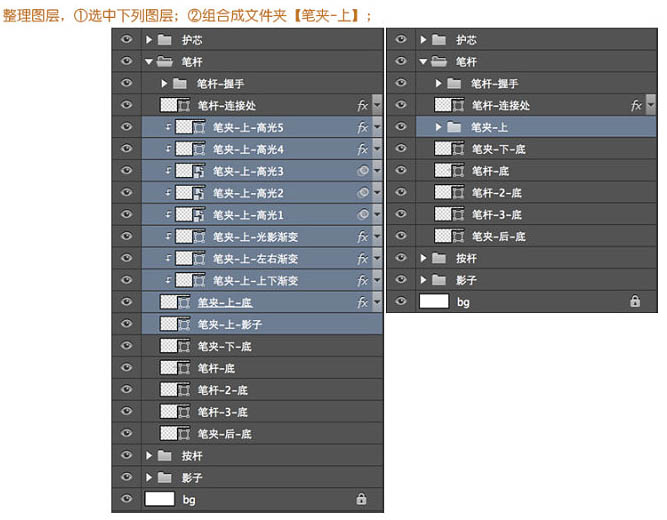Expand 笔杆-握手 group in left panel
The image size is (667, 520).
coord(164,83)
